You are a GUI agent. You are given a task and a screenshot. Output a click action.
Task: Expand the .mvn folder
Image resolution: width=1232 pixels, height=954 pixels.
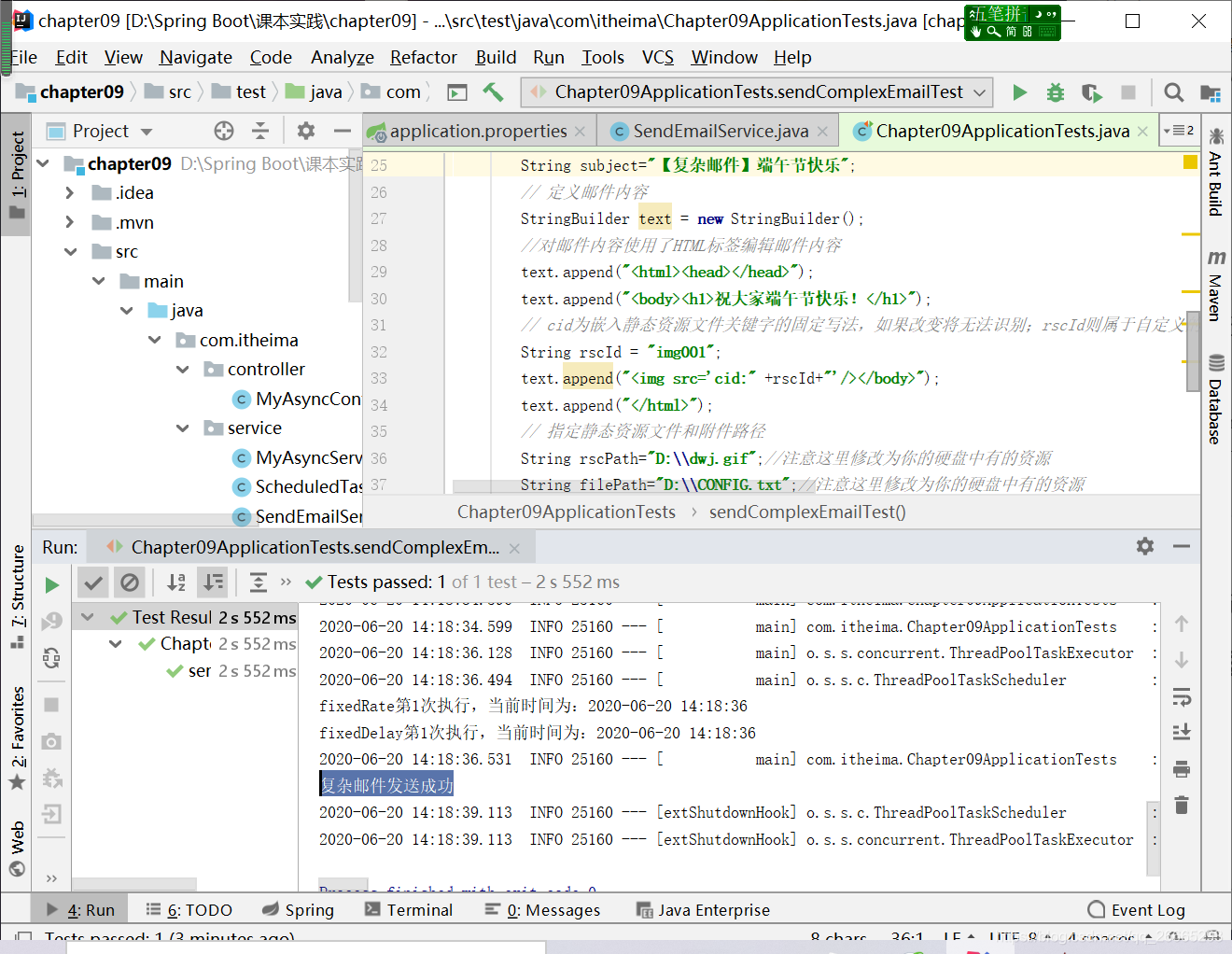70,222
